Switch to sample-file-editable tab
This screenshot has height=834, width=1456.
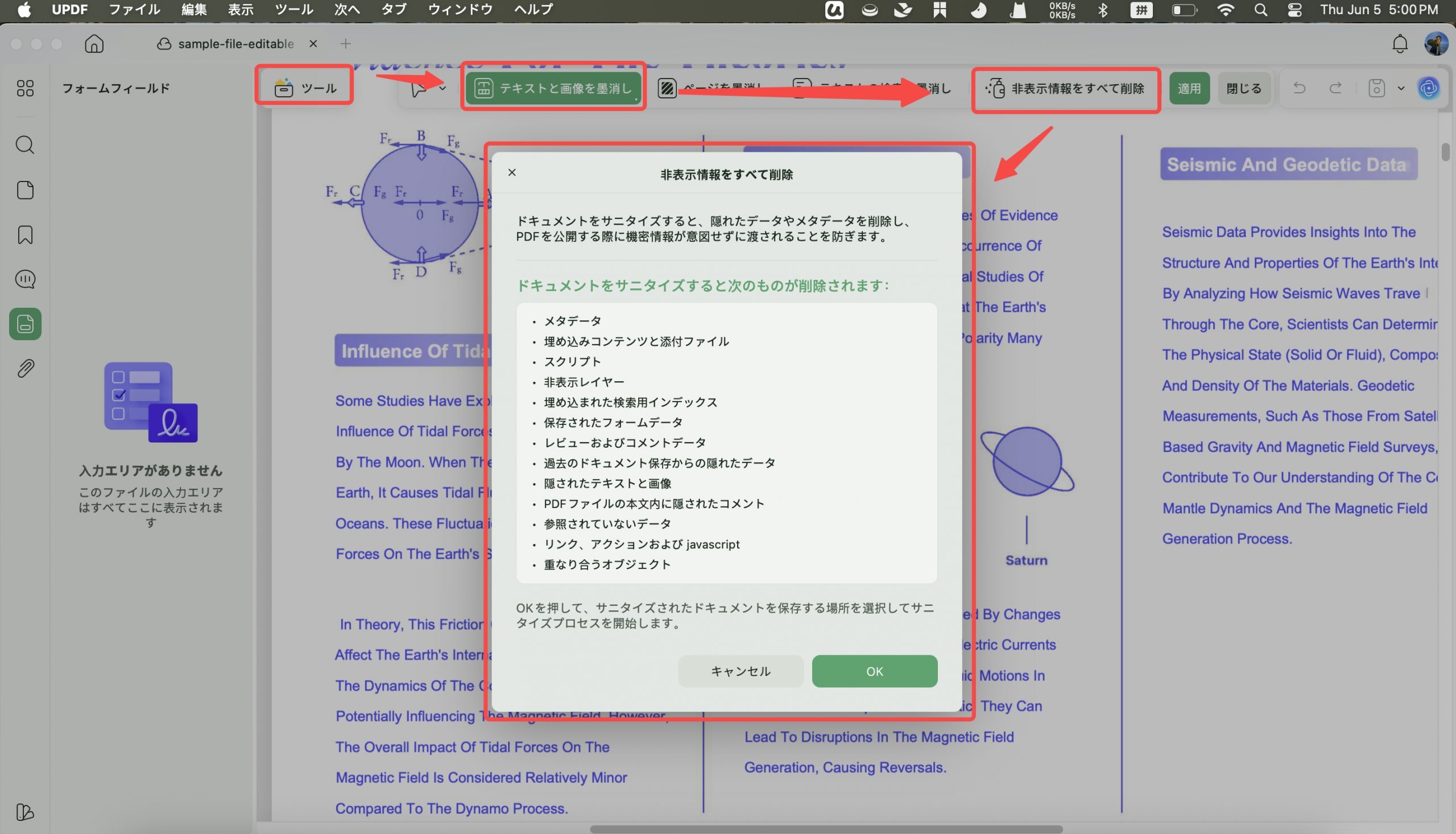coord(236,44)
